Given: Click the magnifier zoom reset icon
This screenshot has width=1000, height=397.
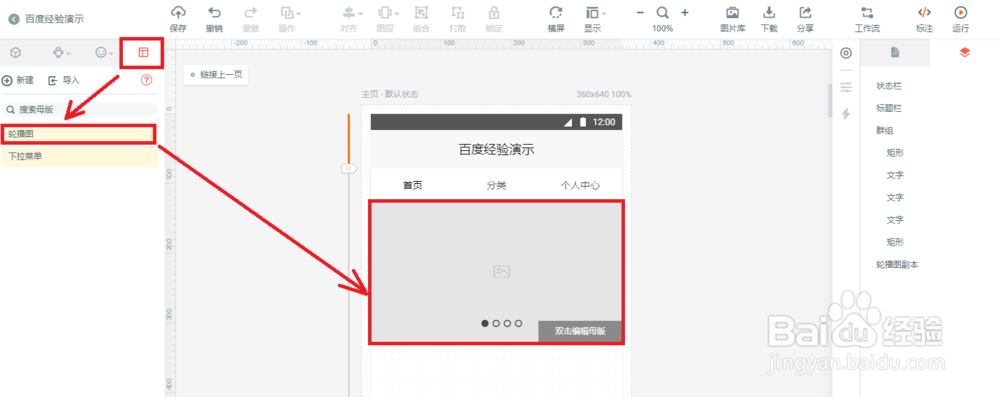Looking at the screenshot, I should pos(663,13).
